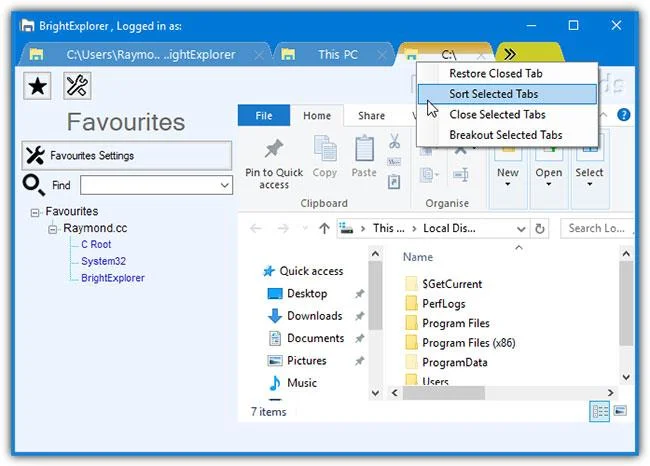Click the double-chevron more tabs icon

(510, 54)
